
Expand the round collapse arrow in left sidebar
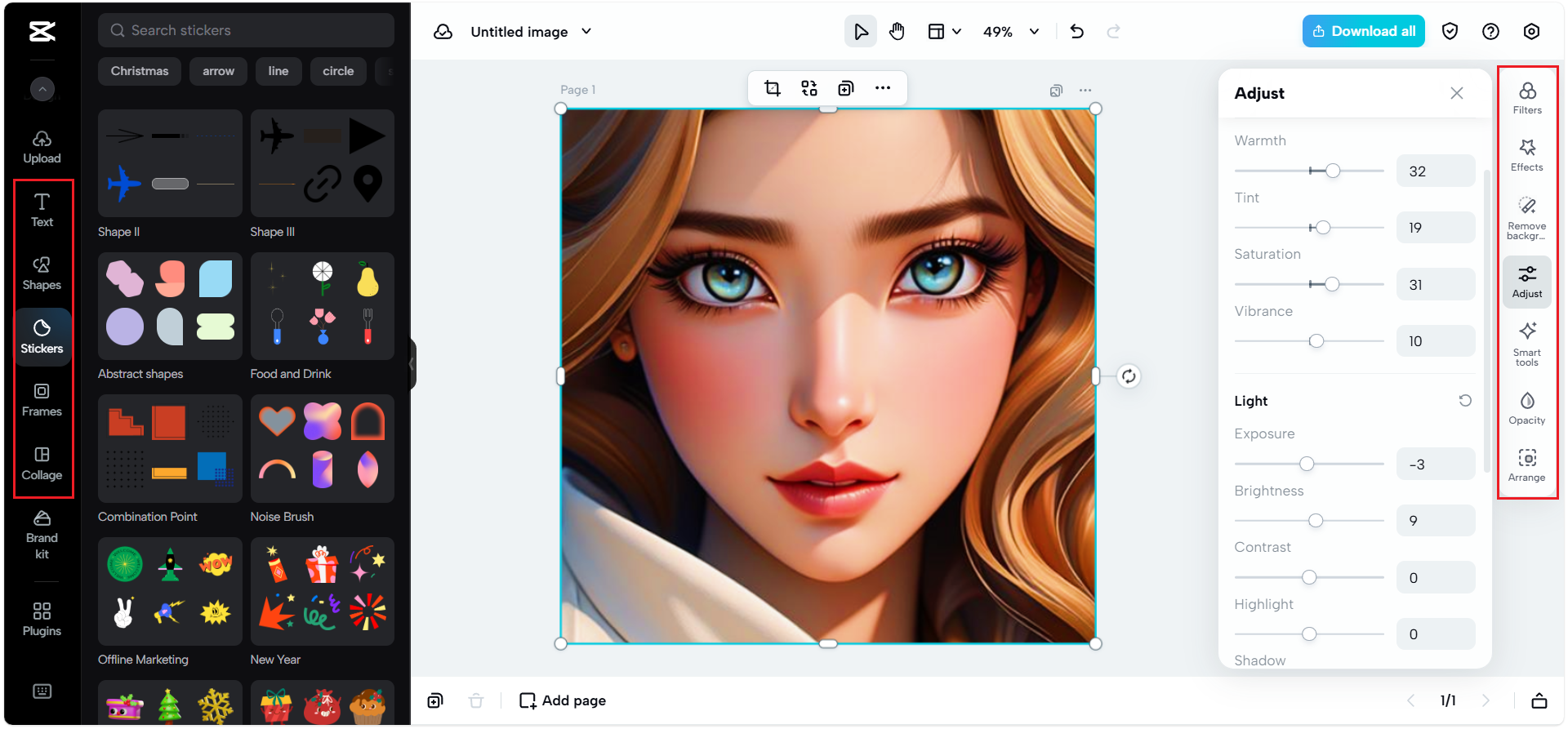click(x=42, y=88)
